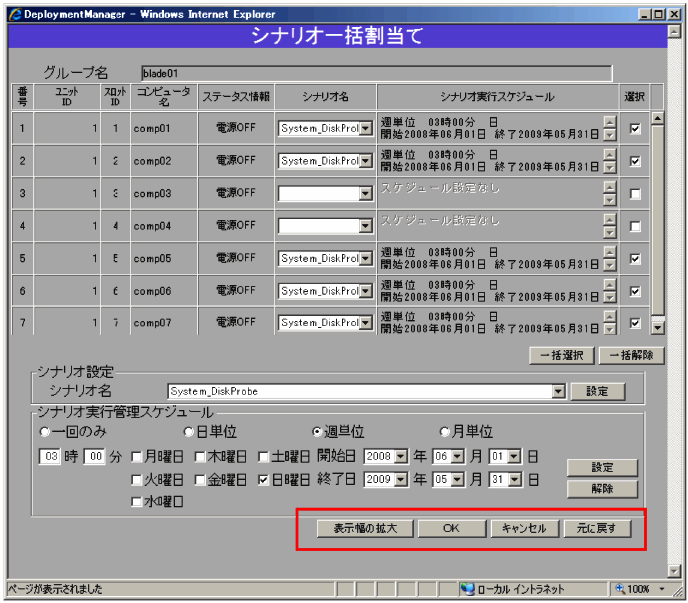Image resolution: width=688 pixels, height=603 pixels.
Task: Click the キャンセル button
Action: point(524,528)
